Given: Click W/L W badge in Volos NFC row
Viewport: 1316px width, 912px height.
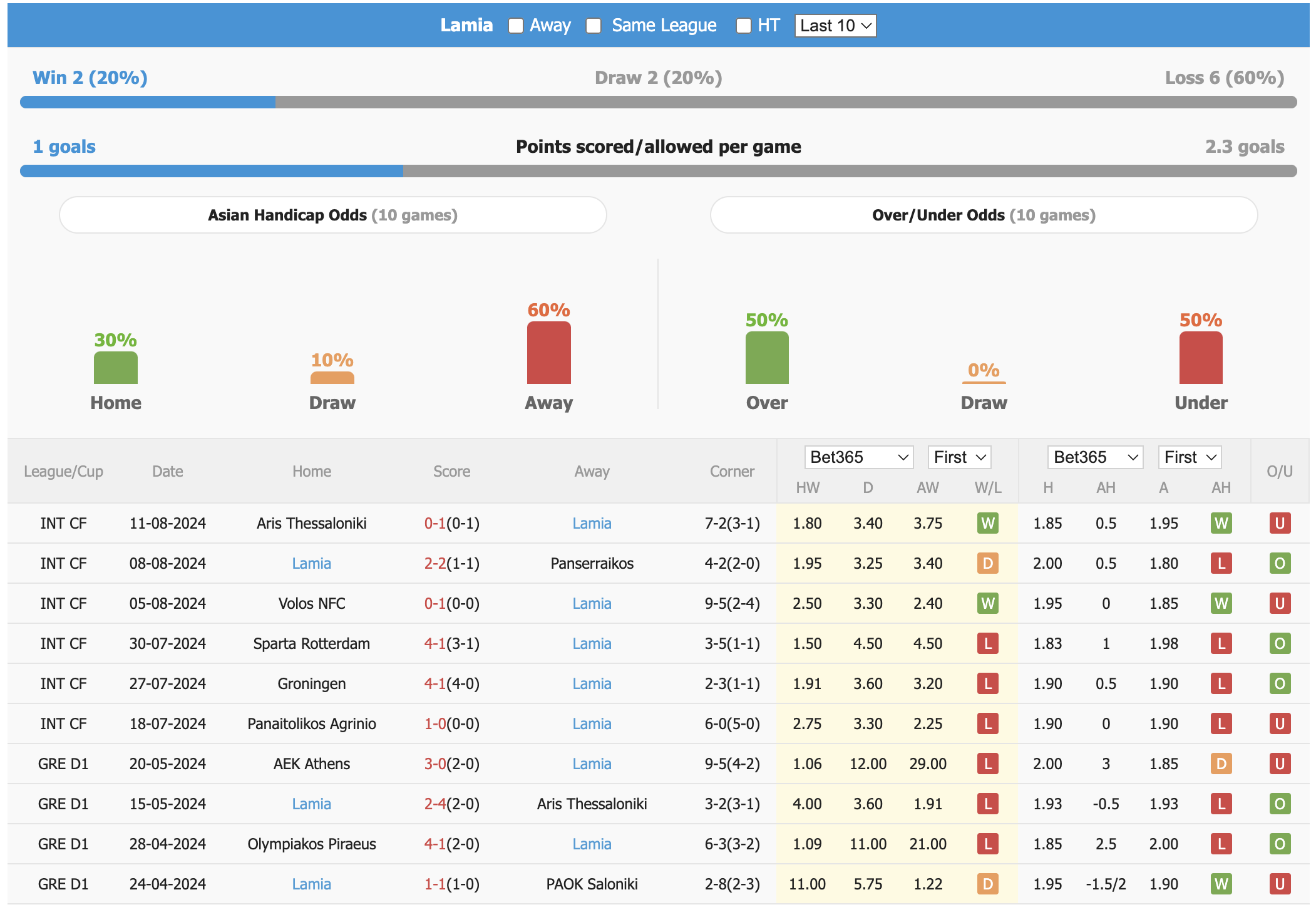Looking at the screenshot, I should pyautogui.click(x=988, y=603).
